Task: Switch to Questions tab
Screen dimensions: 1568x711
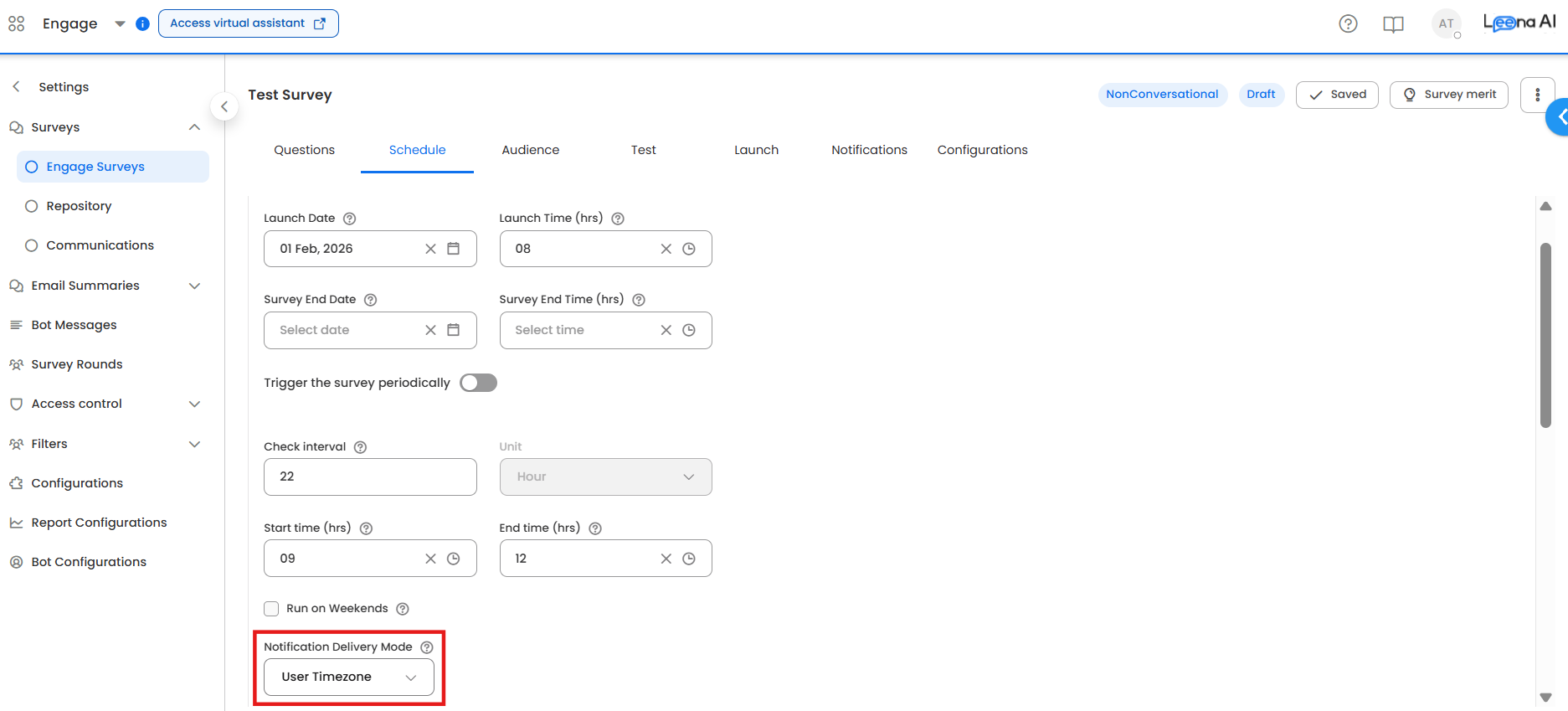Action: pyautogui.click(x=304, y=150)
